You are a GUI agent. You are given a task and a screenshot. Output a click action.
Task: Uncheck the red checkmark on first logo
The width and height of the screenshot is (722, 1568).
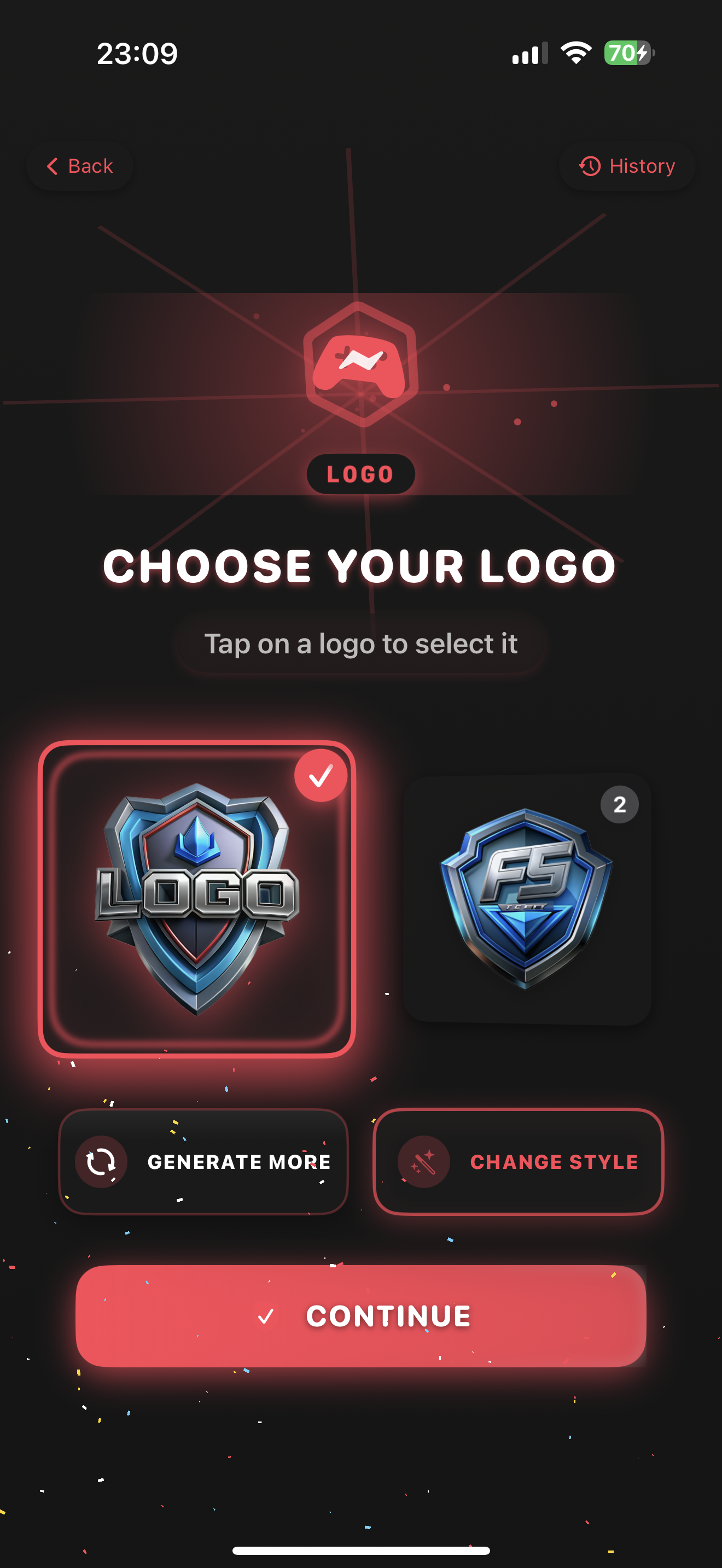[321, 775]
